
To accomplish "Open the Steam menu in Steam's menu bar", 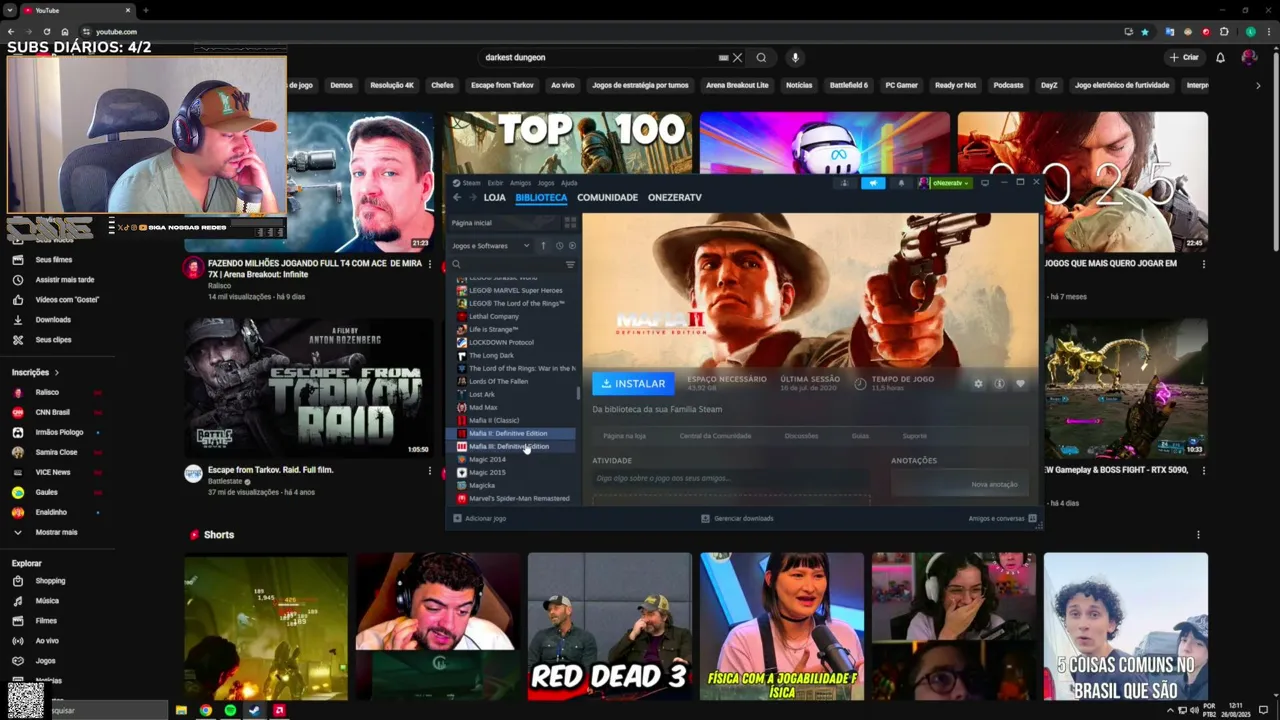I will pyautogui.click(x=471, y=183).
